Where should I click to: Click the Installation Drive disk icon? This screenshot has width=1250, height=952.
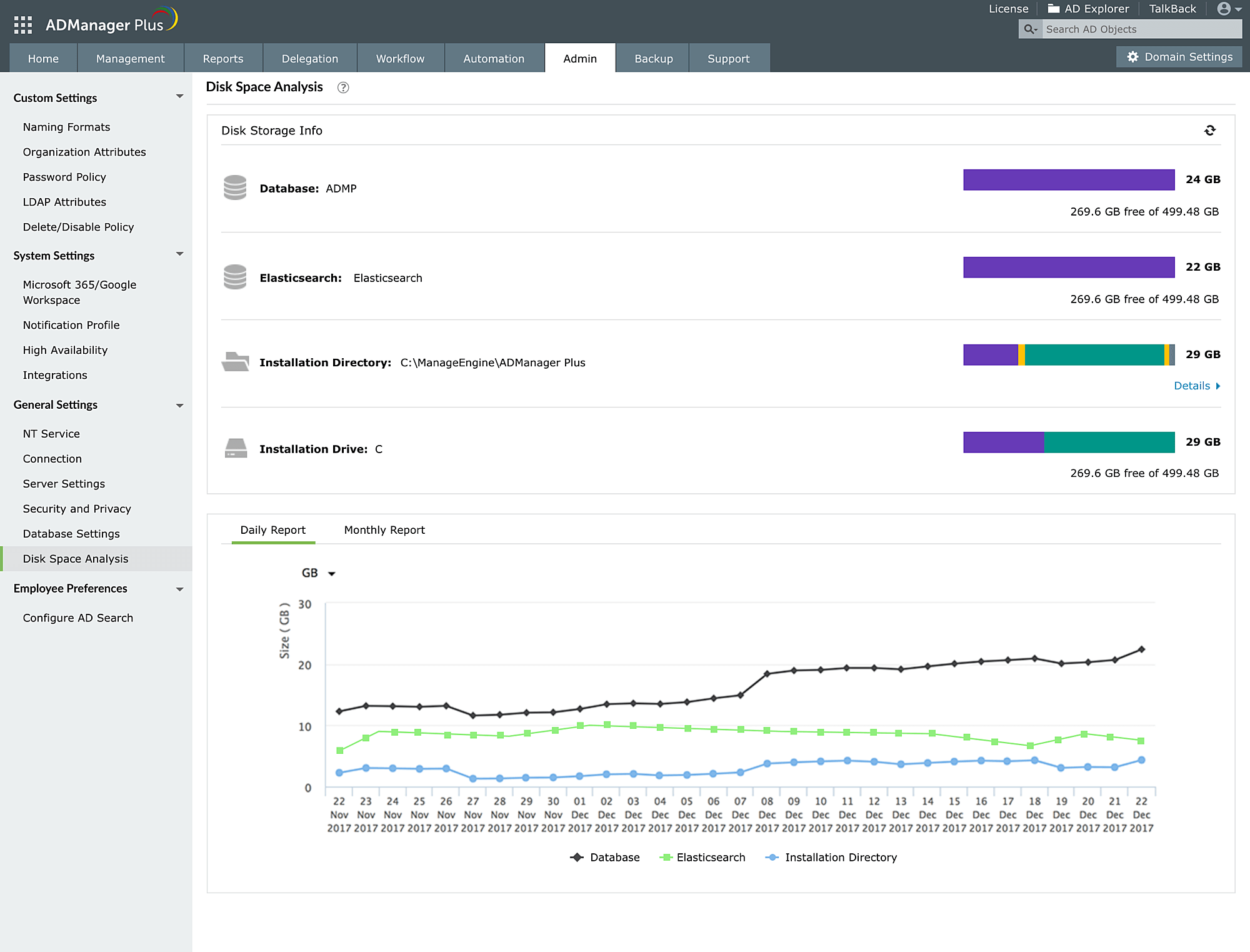tap(236, 448)
